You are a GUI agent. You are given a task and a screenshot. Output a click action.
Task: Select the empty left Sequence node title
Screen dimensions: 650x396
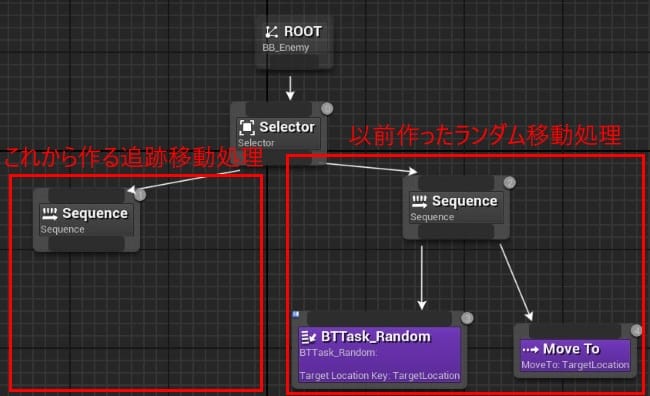[x=95, y=214]
